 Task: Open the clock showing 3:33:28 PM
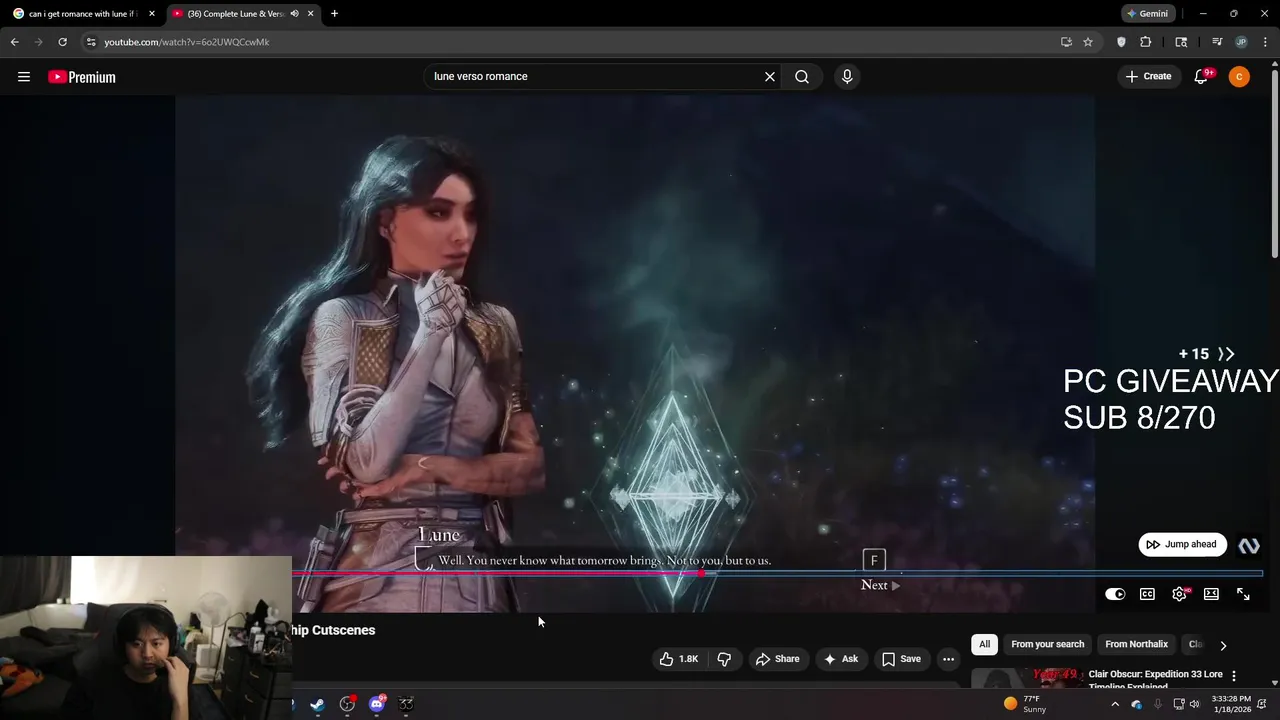click(1231, 704)
